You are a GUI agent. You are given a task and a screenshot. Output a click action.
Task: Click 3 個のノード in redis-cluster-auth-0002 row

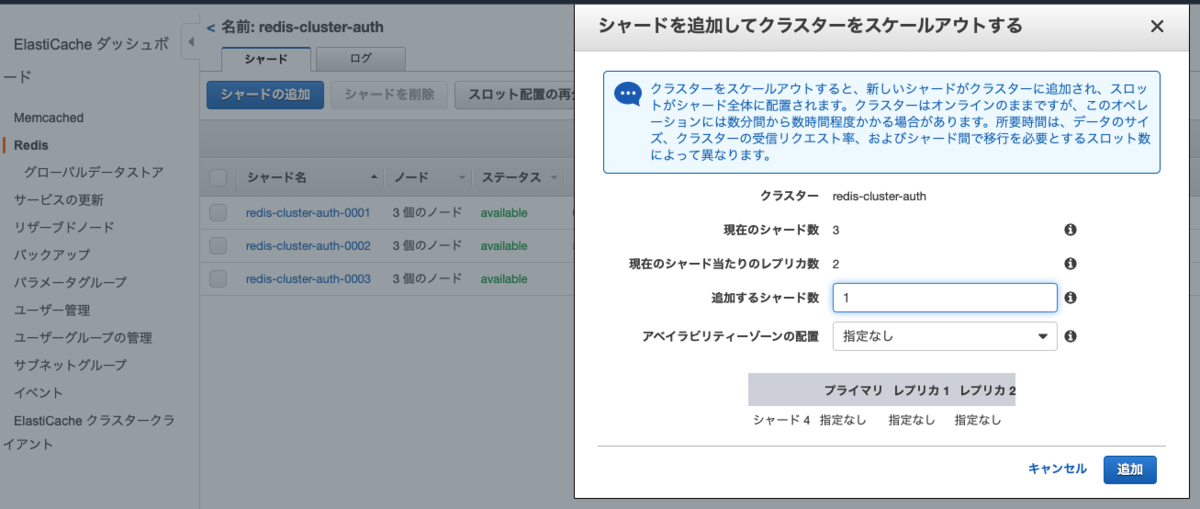click(x=427, y=246)
